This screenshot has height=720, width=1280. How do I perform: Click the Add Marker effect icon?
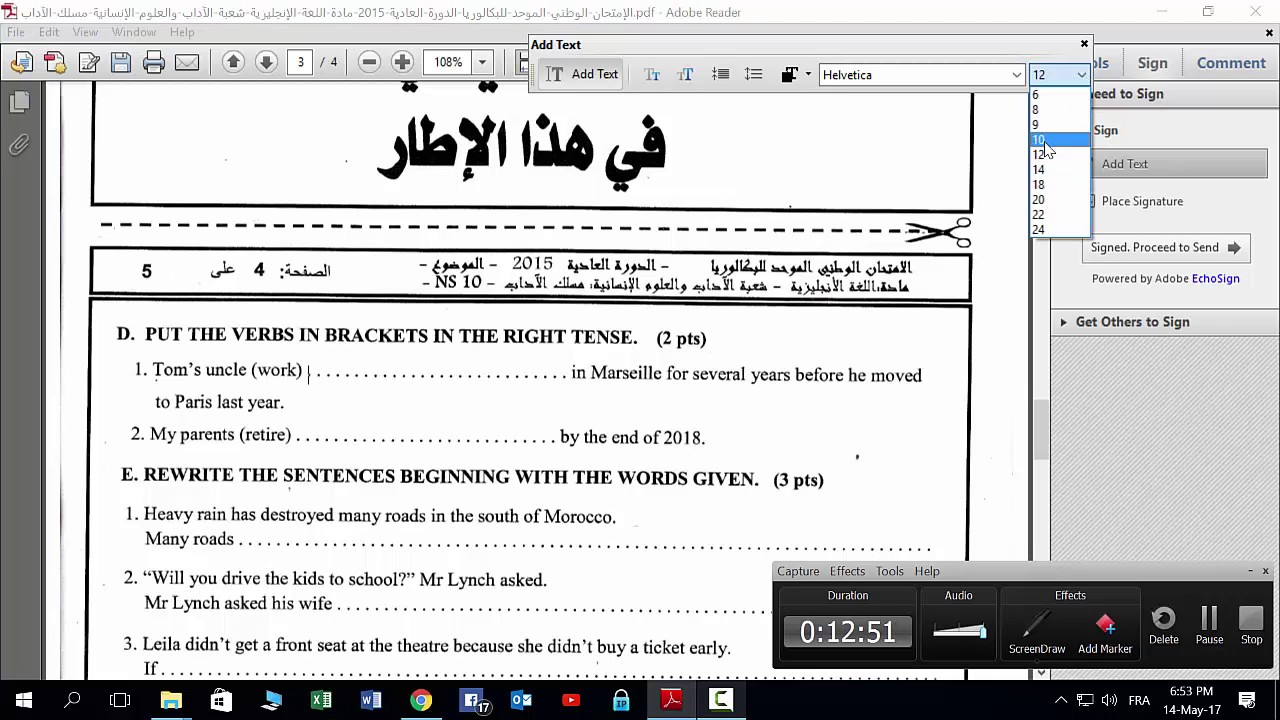pos(1105,633)
